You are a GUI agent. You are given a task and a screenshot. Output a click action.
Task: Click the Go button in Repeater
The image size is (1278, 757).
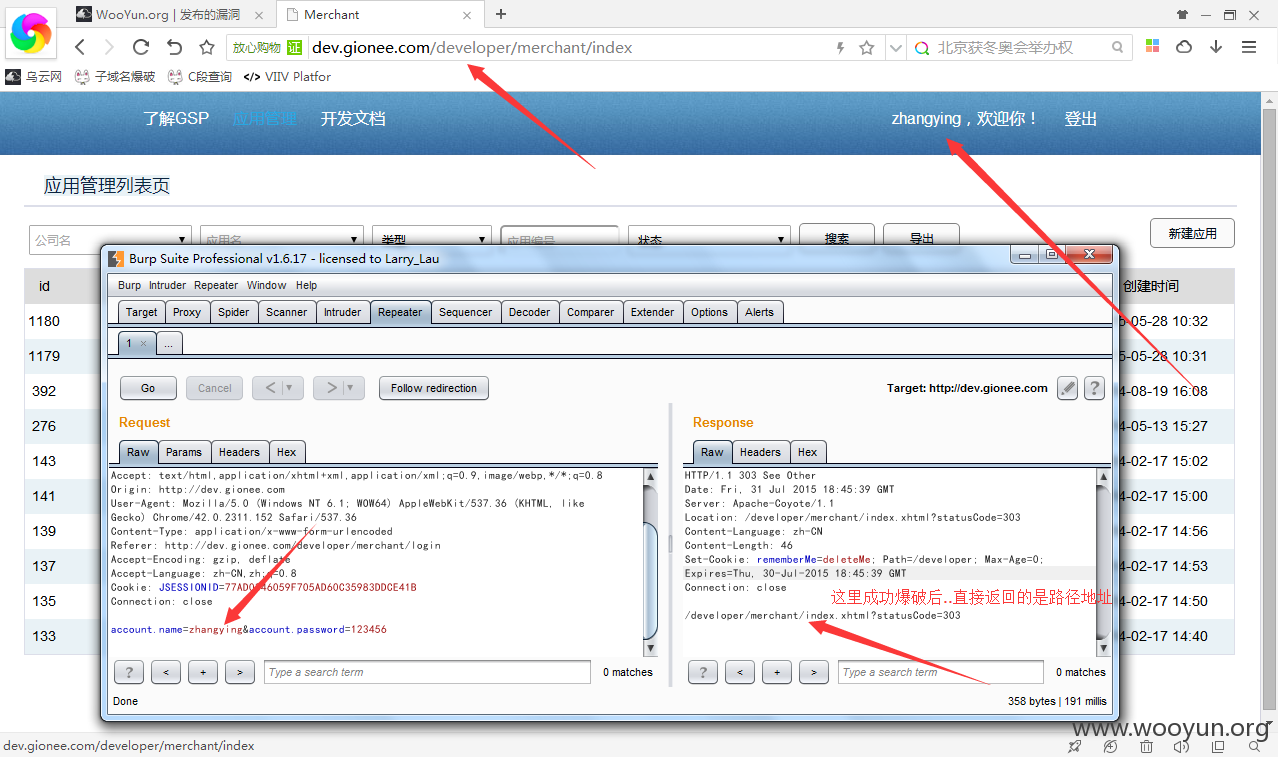pyautogui.click(x=148, y=388)
